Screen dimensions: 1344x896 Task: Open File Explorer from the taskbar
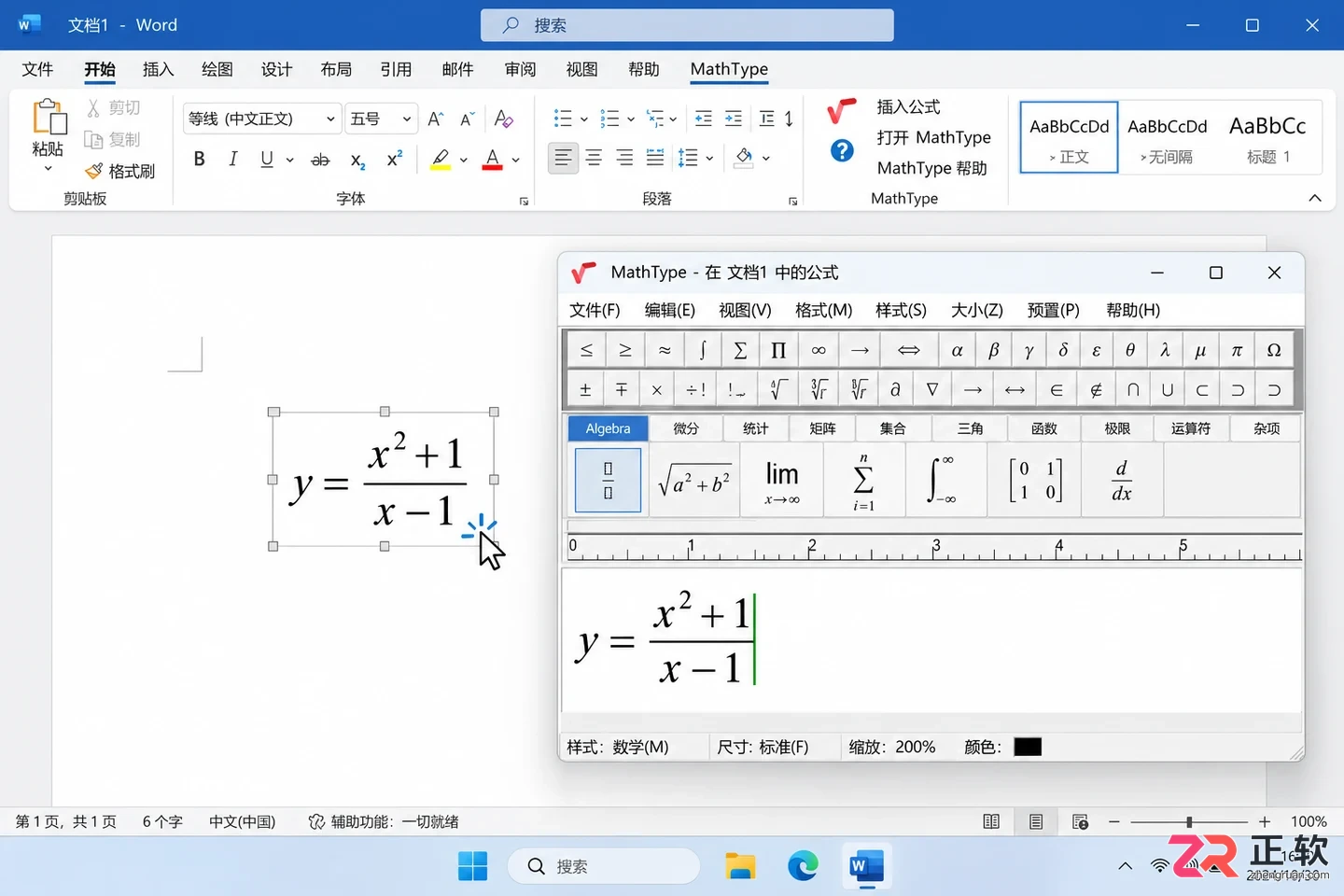point(740,866)
